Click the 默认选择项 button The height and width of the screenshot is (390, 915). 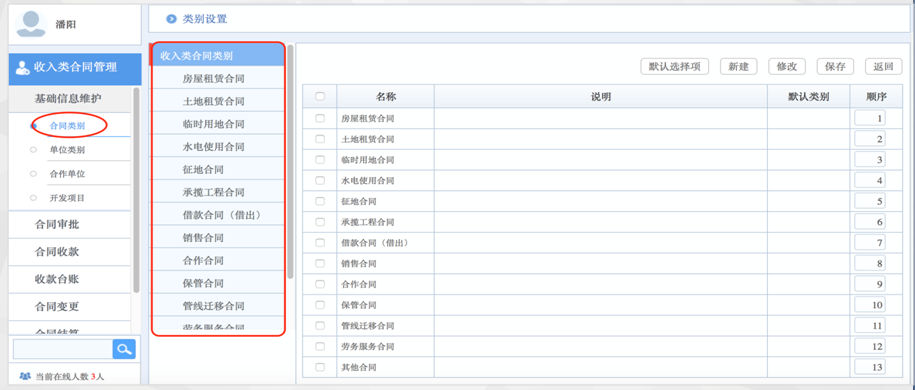coord(675,67)
